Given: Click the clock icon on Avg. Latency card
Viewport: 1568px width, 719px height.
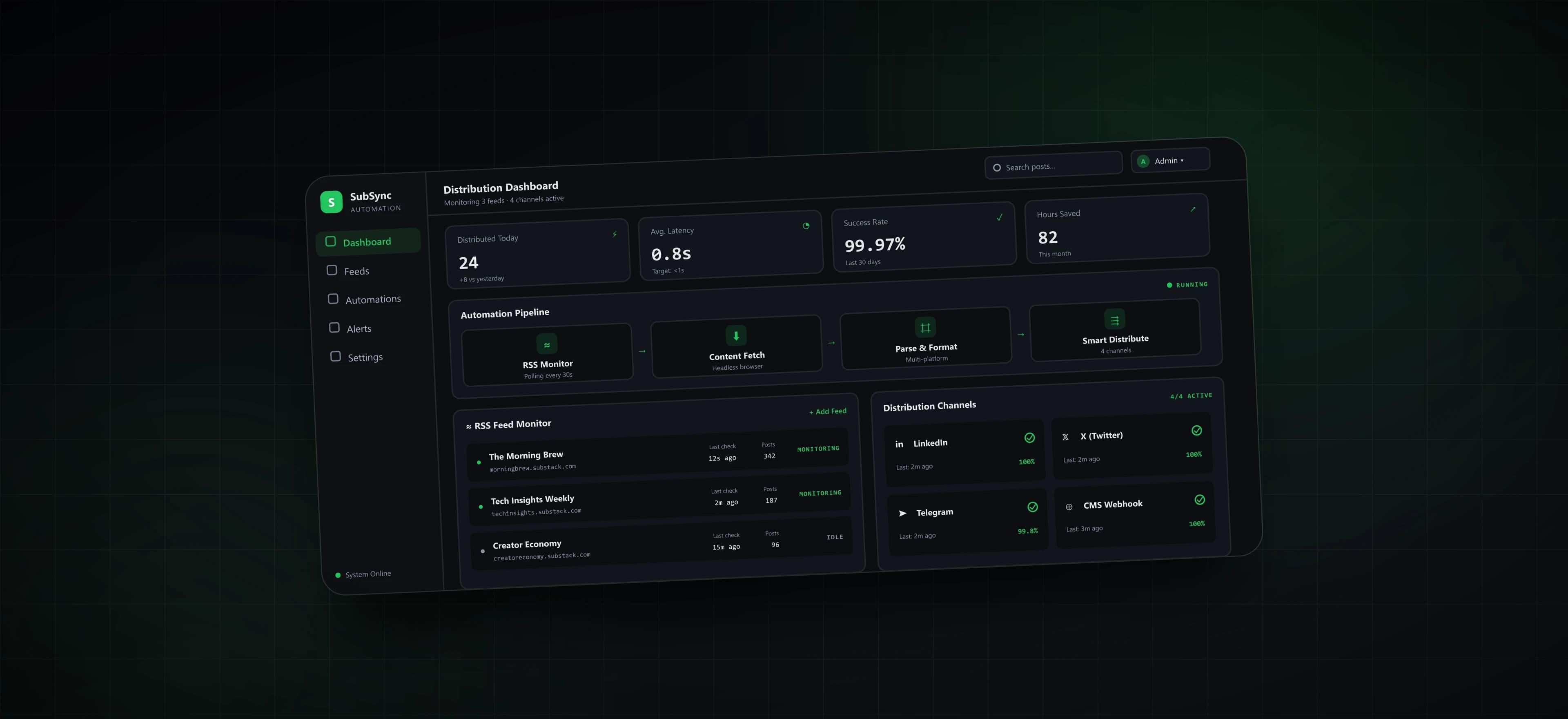Looking at the screenshot, I should (806, 226).
